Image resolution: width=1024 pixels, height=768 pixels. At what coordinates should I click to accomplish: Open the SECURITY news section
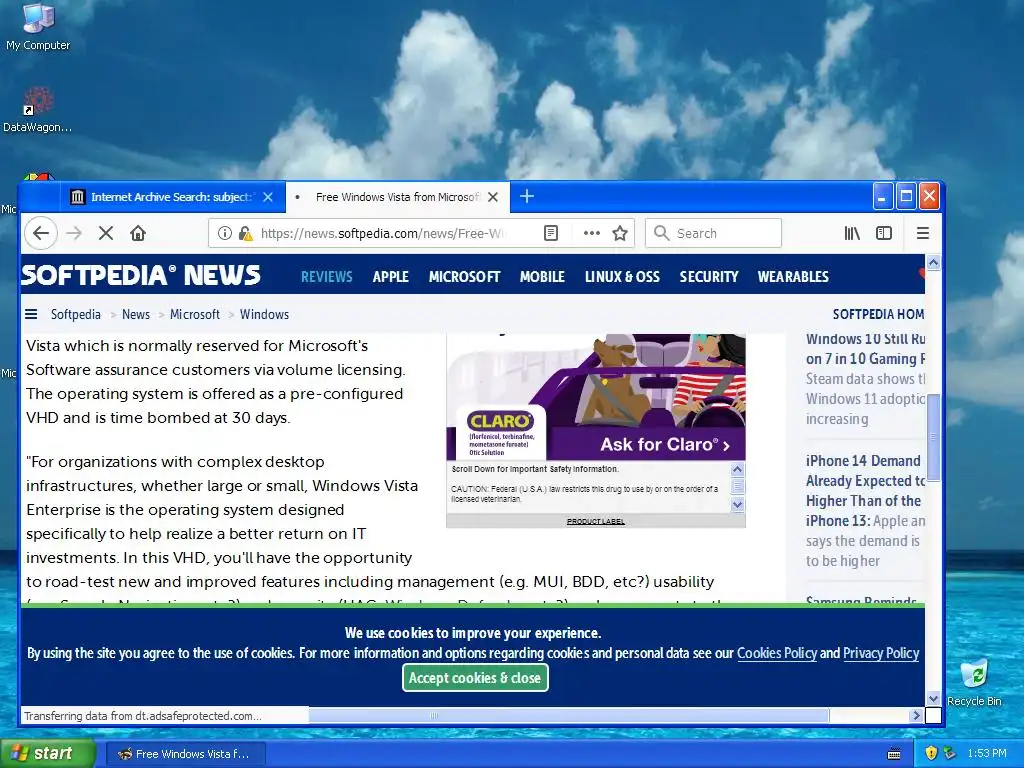[709, 277]
